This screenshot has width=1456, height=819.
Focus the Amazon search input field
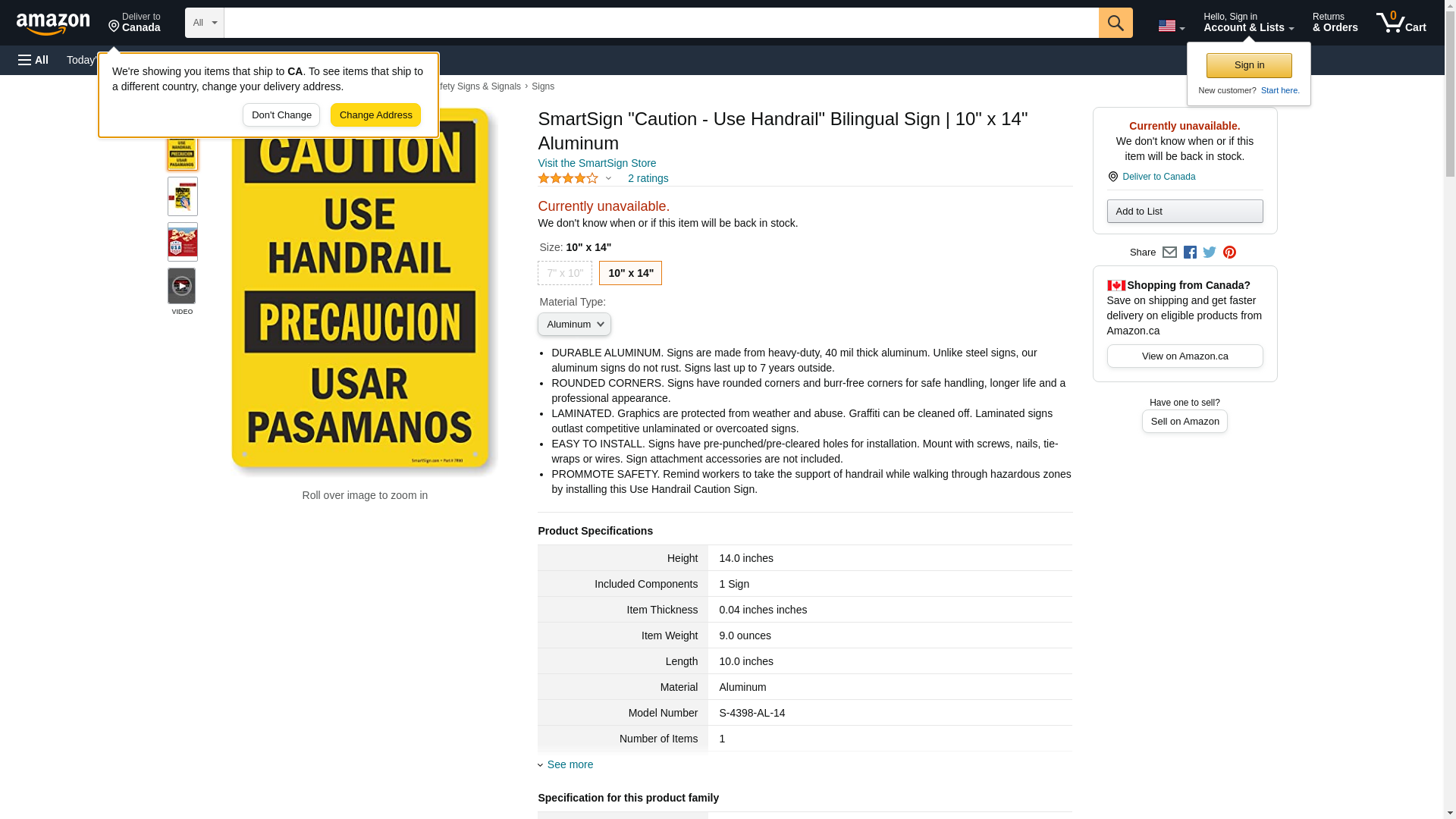pos(661,23)
